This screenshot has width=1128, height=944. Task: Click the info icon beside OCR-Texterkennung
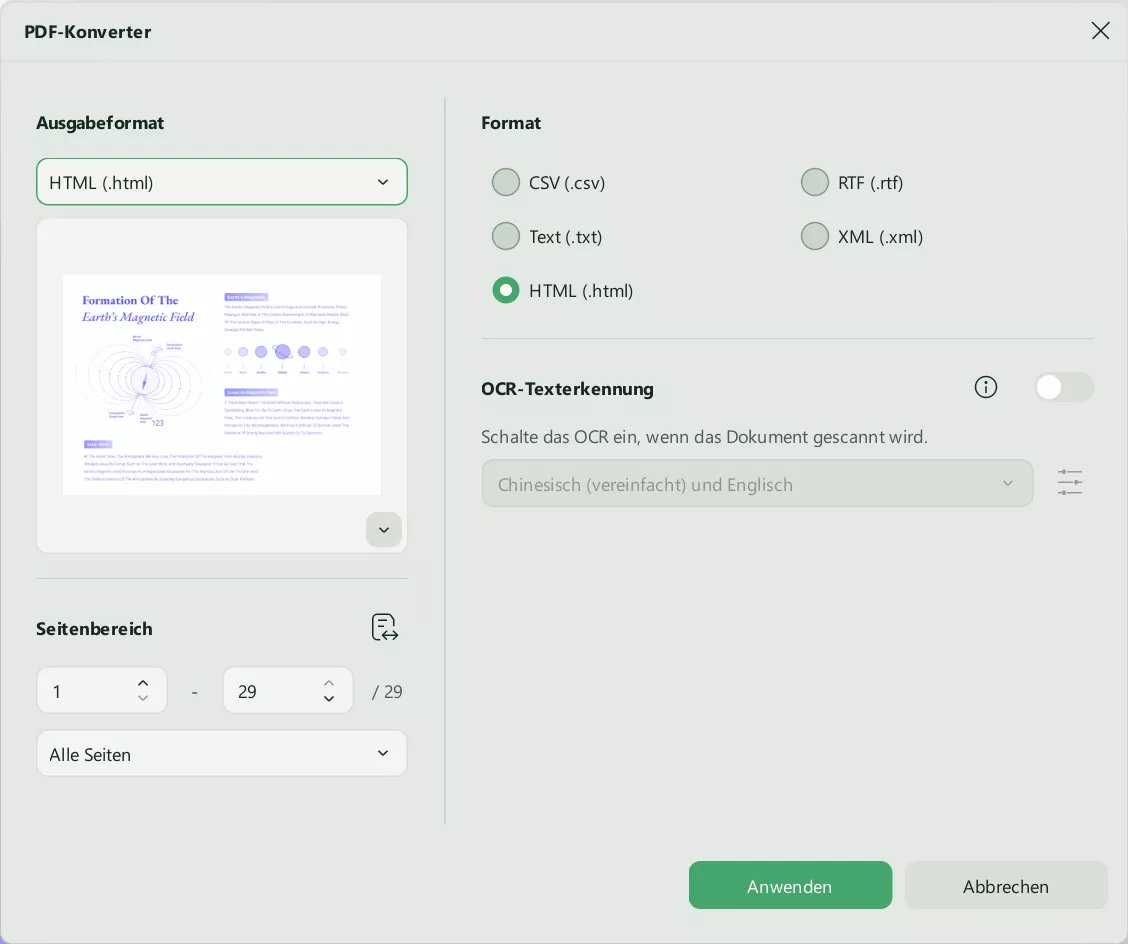click(986, 387)
